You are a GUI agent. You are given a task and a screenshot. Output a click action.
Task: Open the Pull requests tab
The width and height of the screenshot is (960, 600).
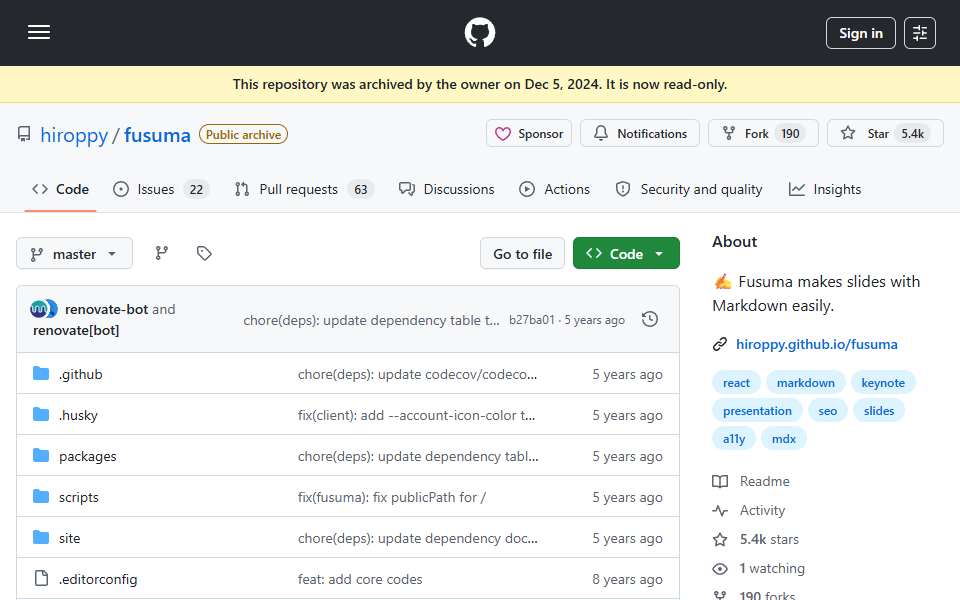304,189
